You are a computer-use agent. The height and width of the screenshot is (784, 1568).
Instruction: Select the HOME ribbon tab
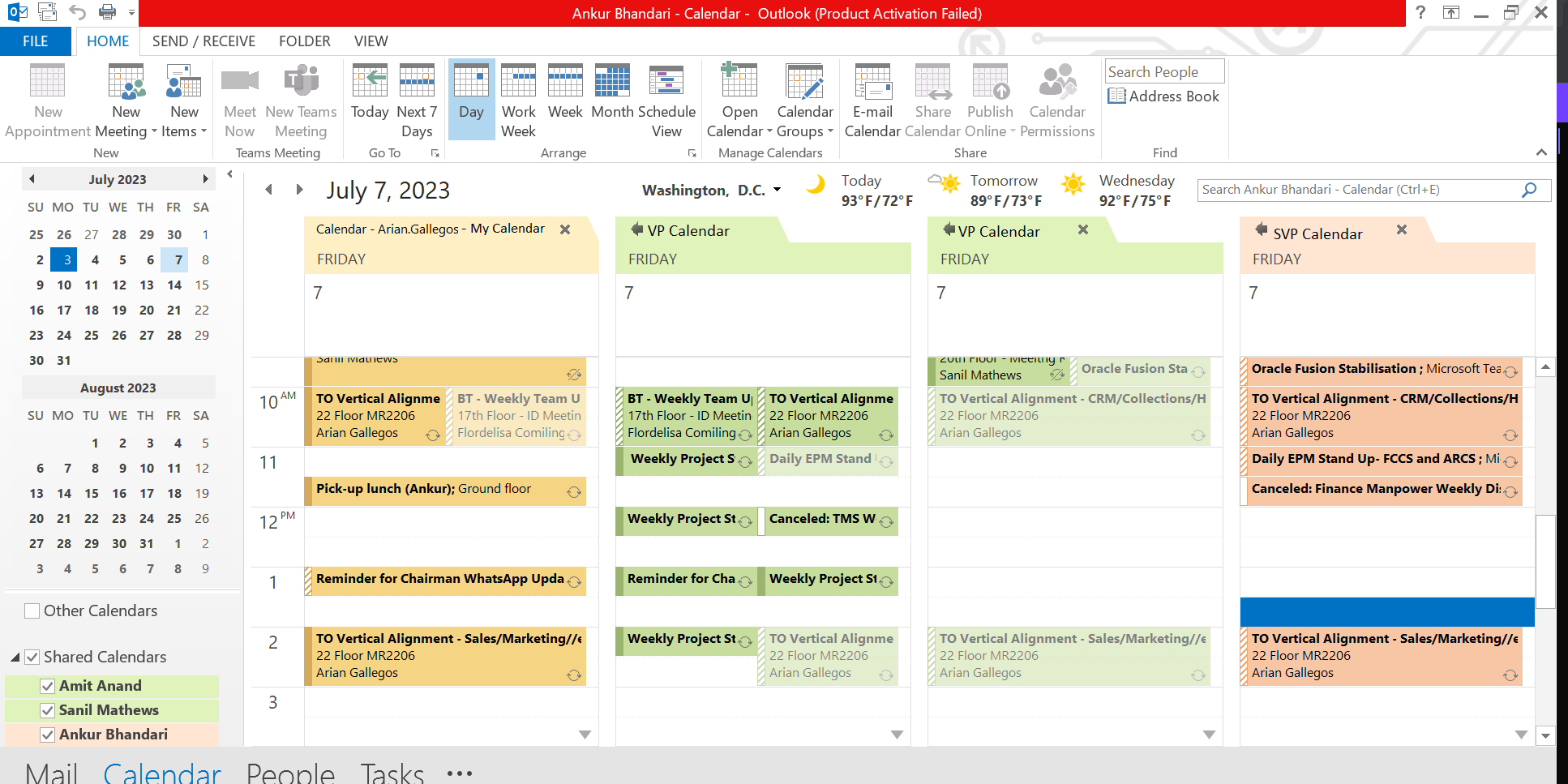point(108,41)
